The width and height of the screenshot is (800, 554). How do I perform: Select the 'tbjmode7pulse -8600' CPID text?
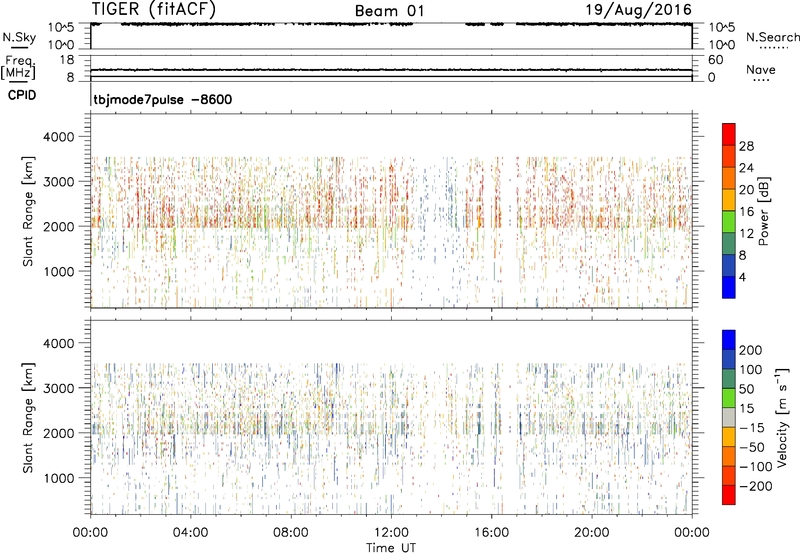[163, 99]
